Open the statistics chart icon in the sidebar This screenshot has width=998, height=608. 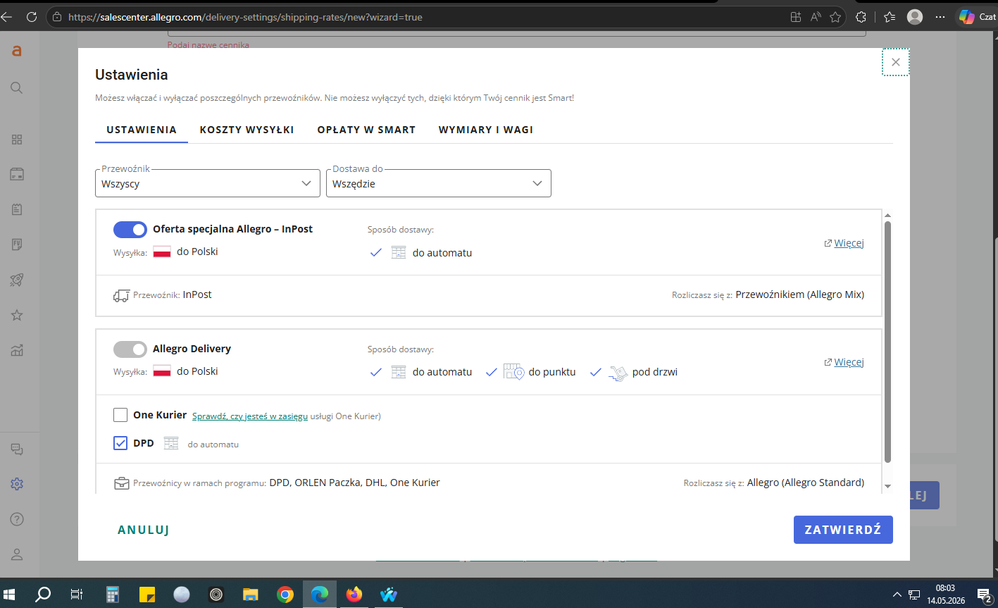tap(17, 350)
